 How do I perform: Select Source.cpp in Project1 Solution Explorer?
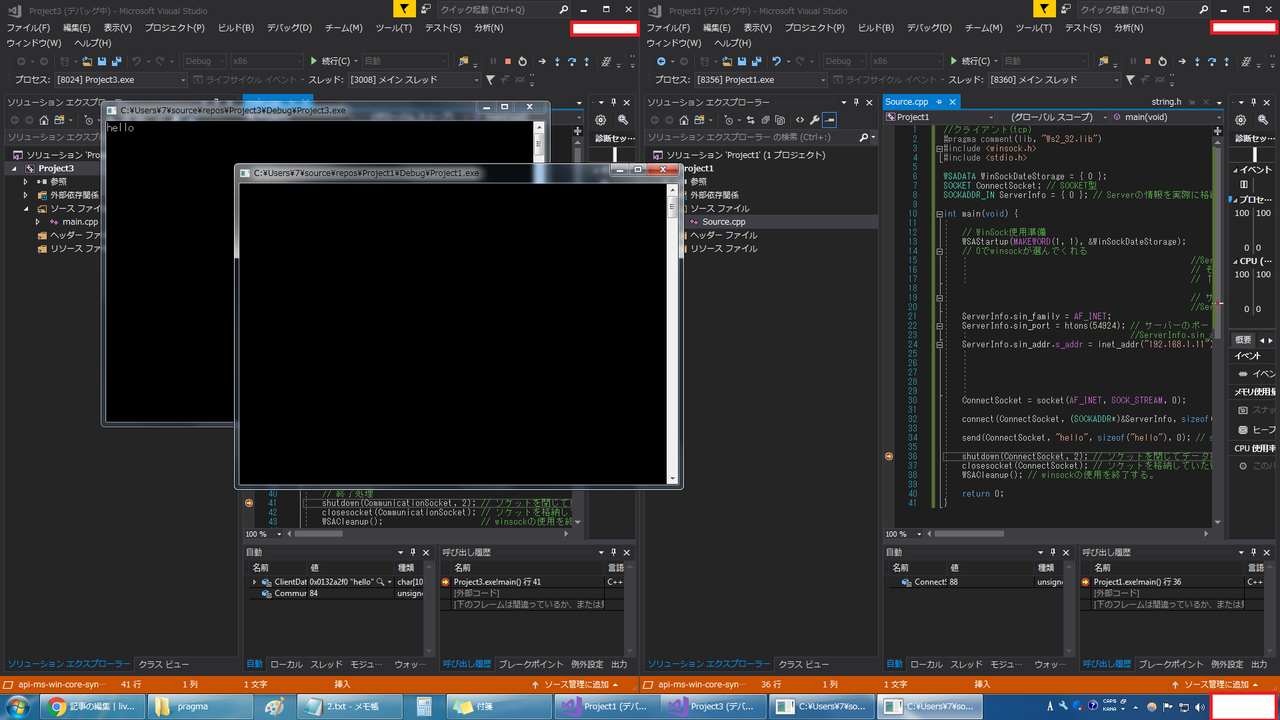(x=723, y=222)
